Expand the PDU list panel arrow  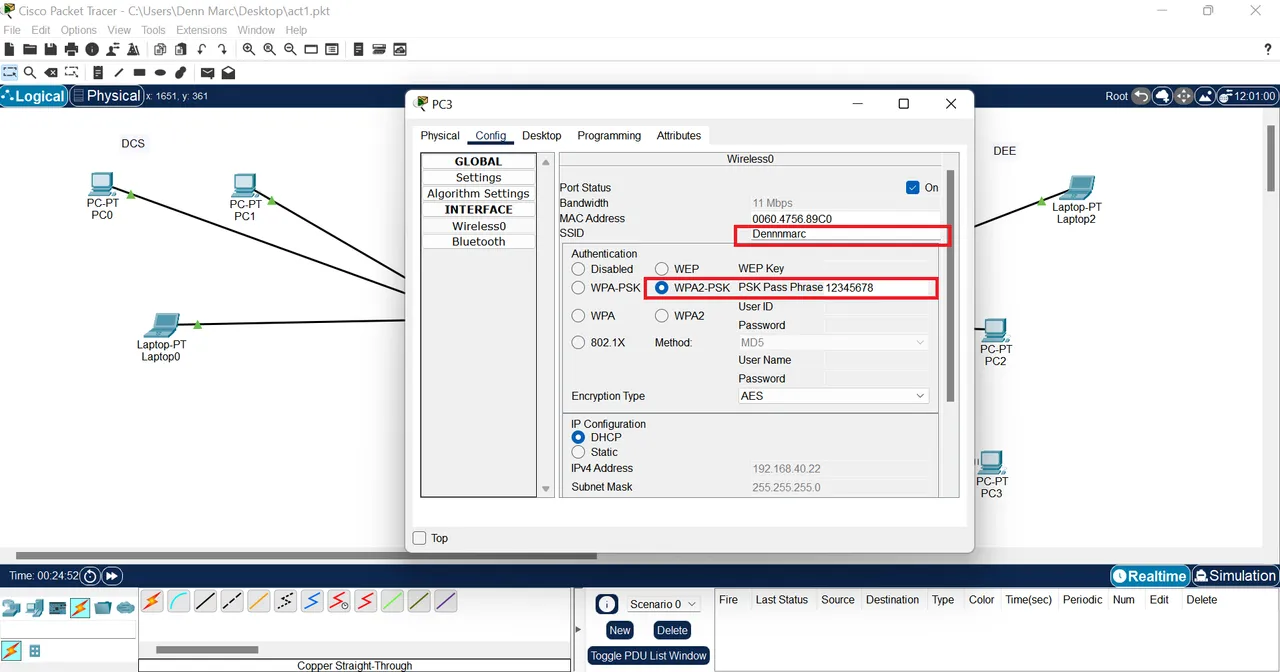[x=578, y=629]
